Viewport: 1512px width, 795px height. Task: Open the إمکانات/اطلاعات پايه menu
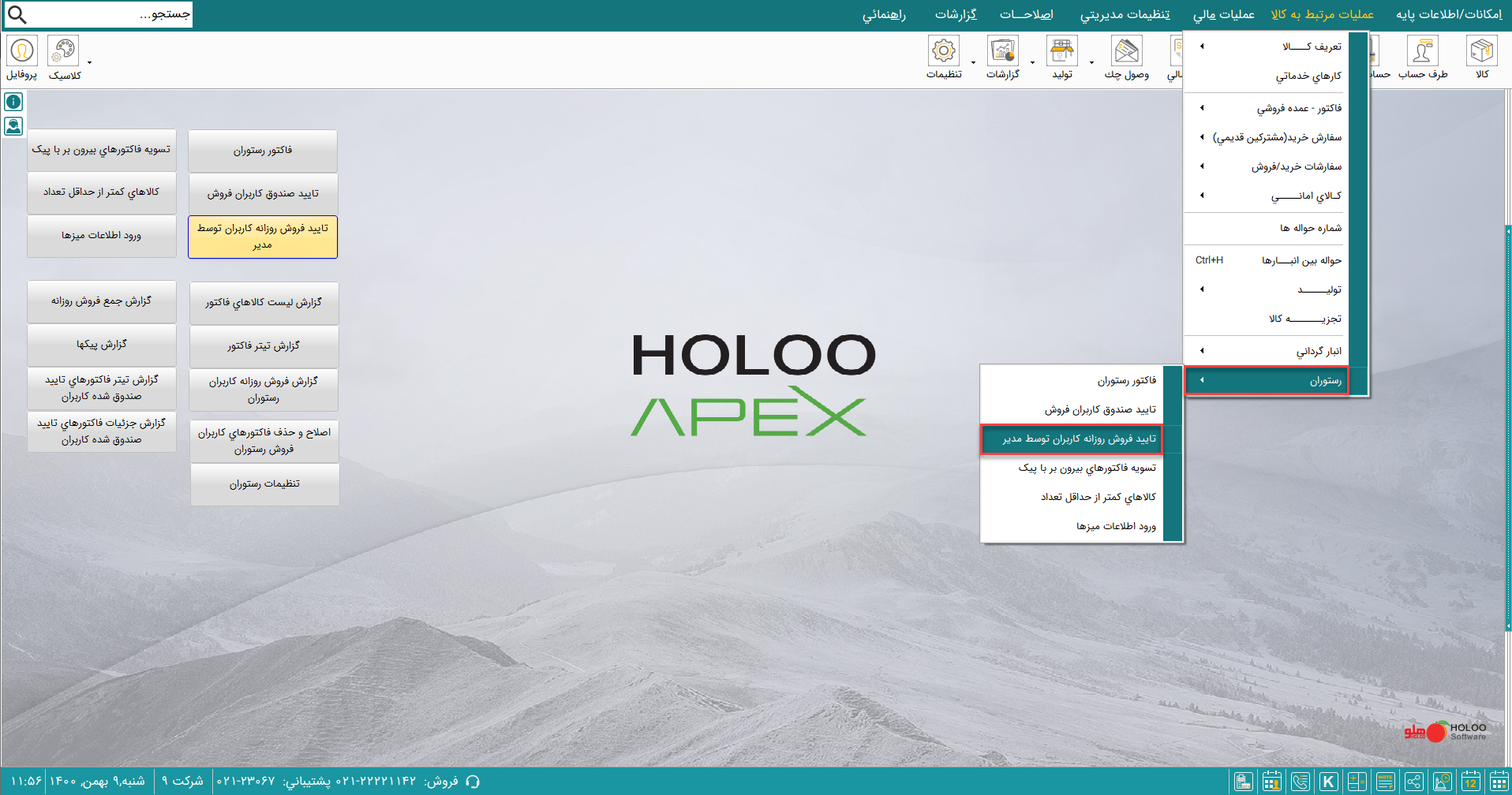coord(1449,14)
